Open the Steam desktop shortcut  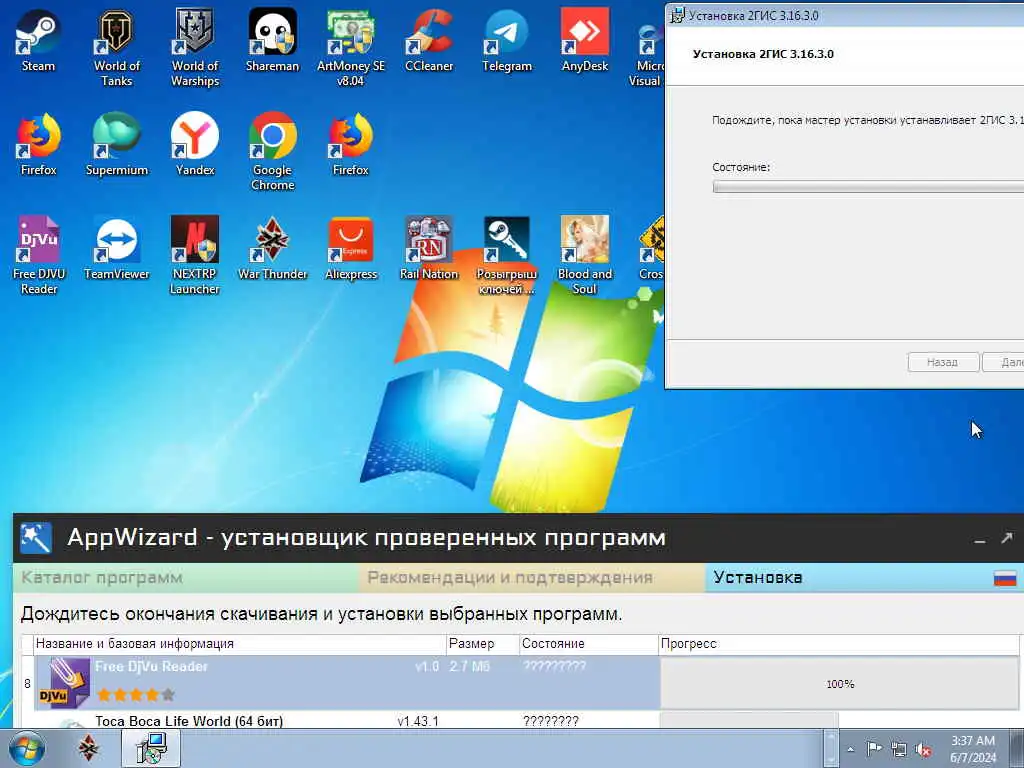[38, 40]
